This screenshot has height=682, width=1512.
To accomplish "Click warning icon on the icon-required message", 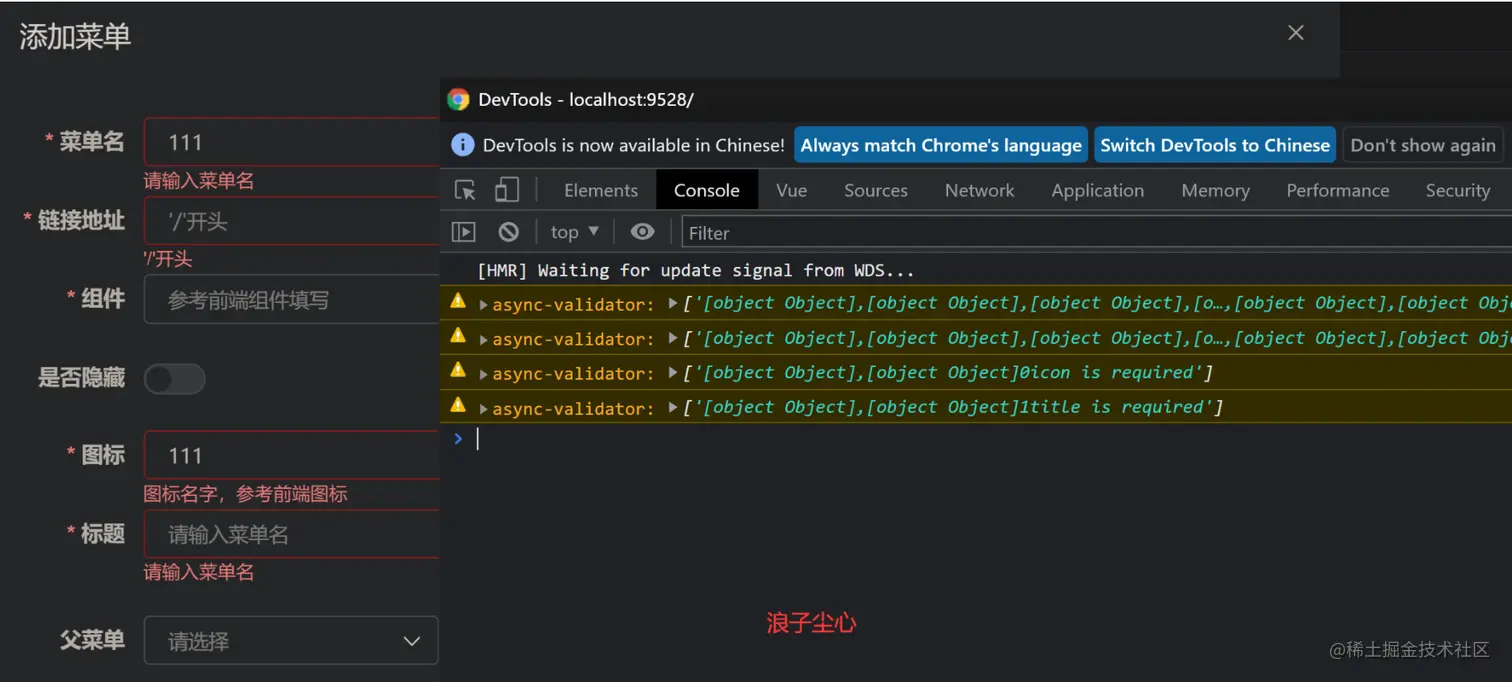I will 458,370.
